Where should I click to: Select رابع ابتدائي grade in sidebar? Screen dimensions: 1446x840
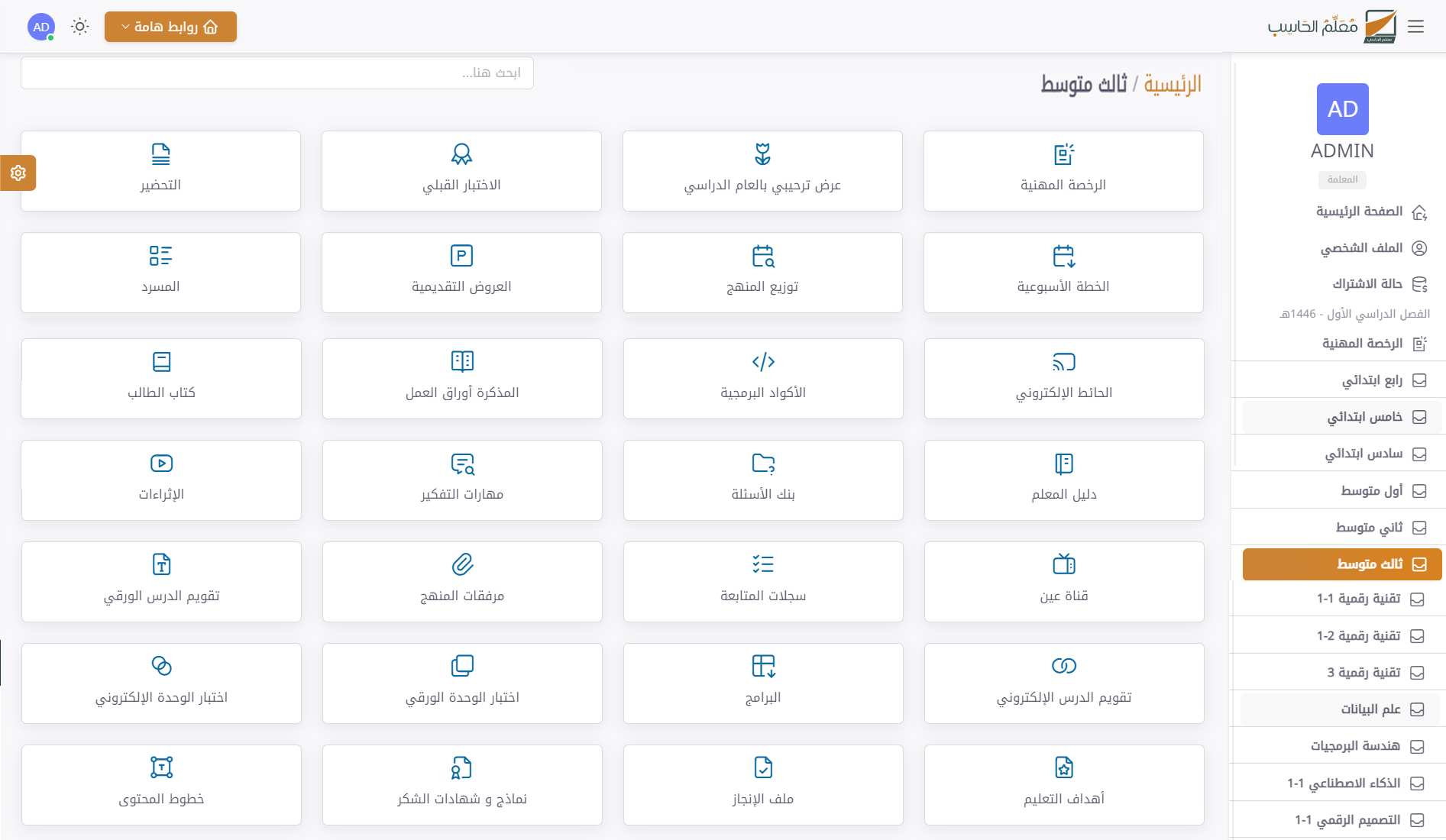(x=1341, y=380)
